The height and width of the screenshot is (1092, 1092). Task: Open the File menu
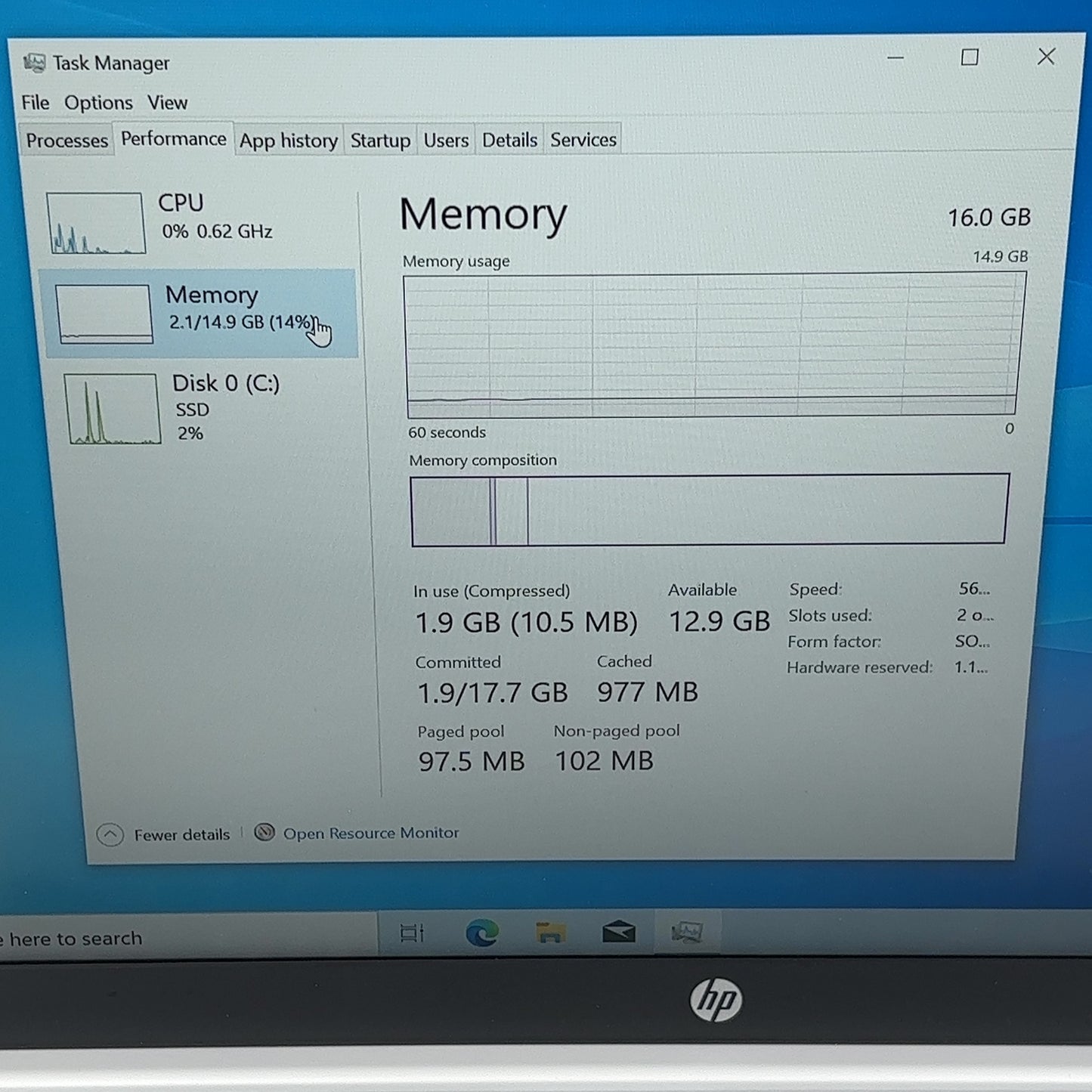35,102
